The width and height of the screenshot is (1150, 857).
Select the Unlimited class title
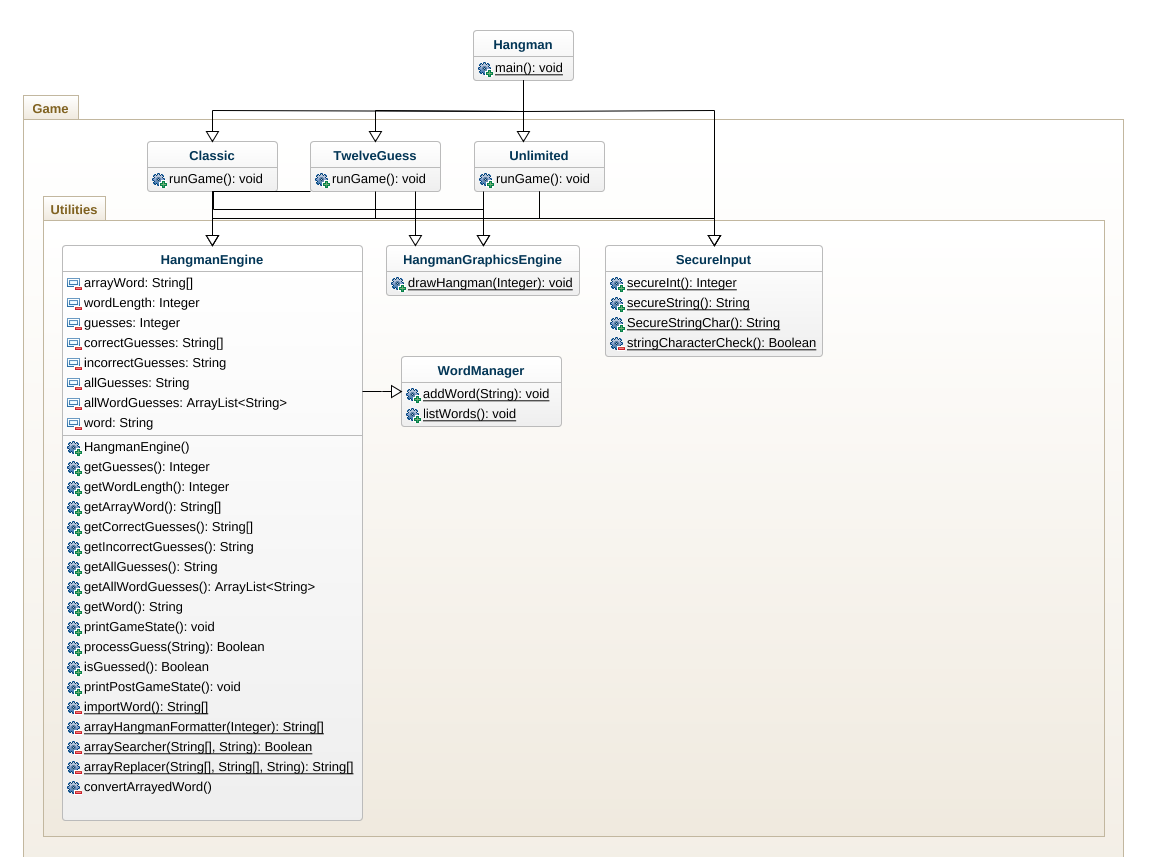coord(539,155)
